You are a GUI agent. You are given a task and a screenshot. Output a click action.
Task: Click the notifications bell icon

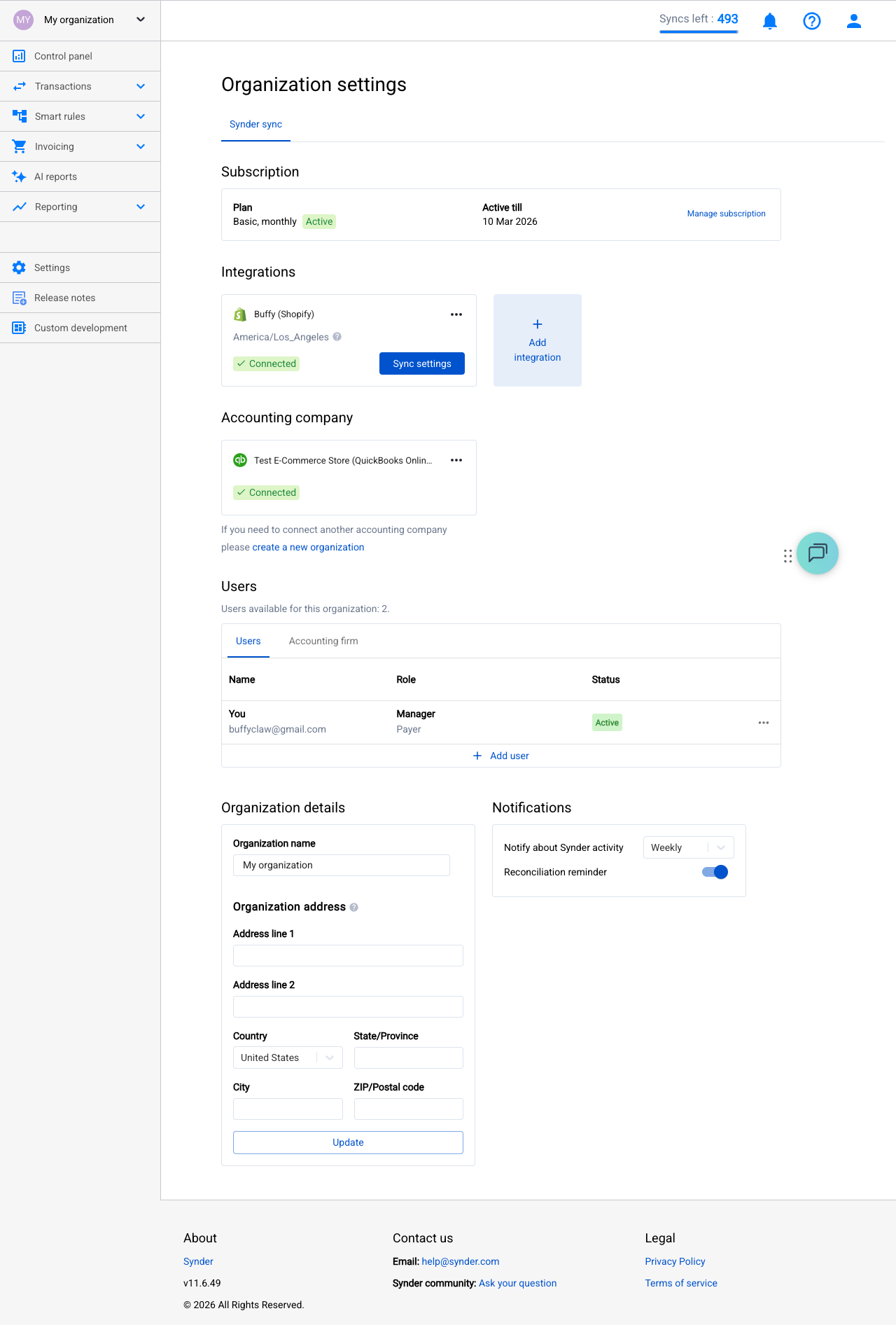coord(770,21)
